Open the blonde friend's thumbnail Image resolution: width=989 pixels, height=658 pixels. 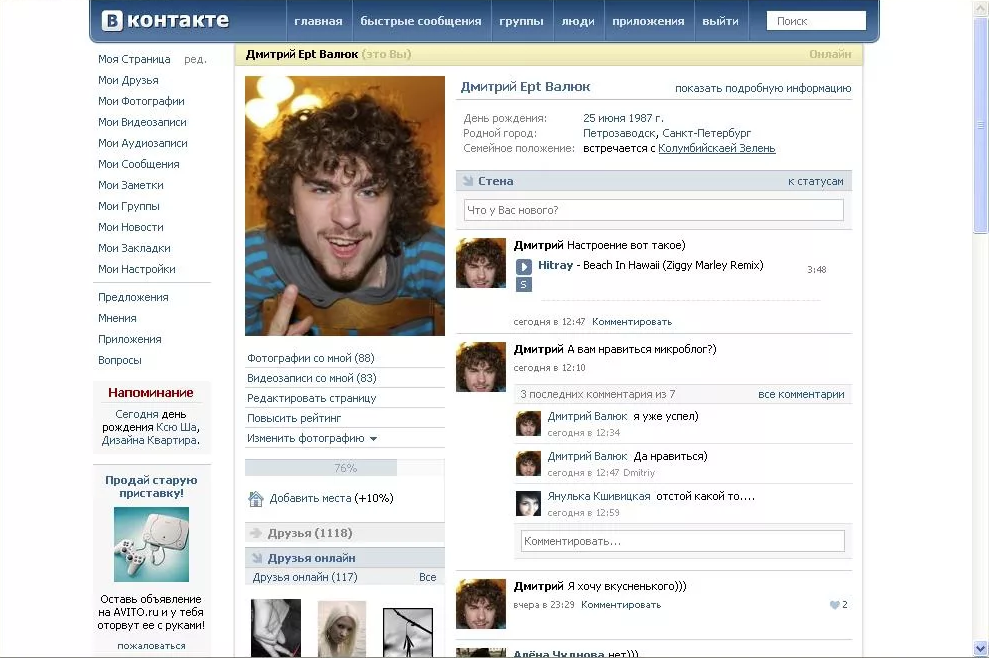342,628
